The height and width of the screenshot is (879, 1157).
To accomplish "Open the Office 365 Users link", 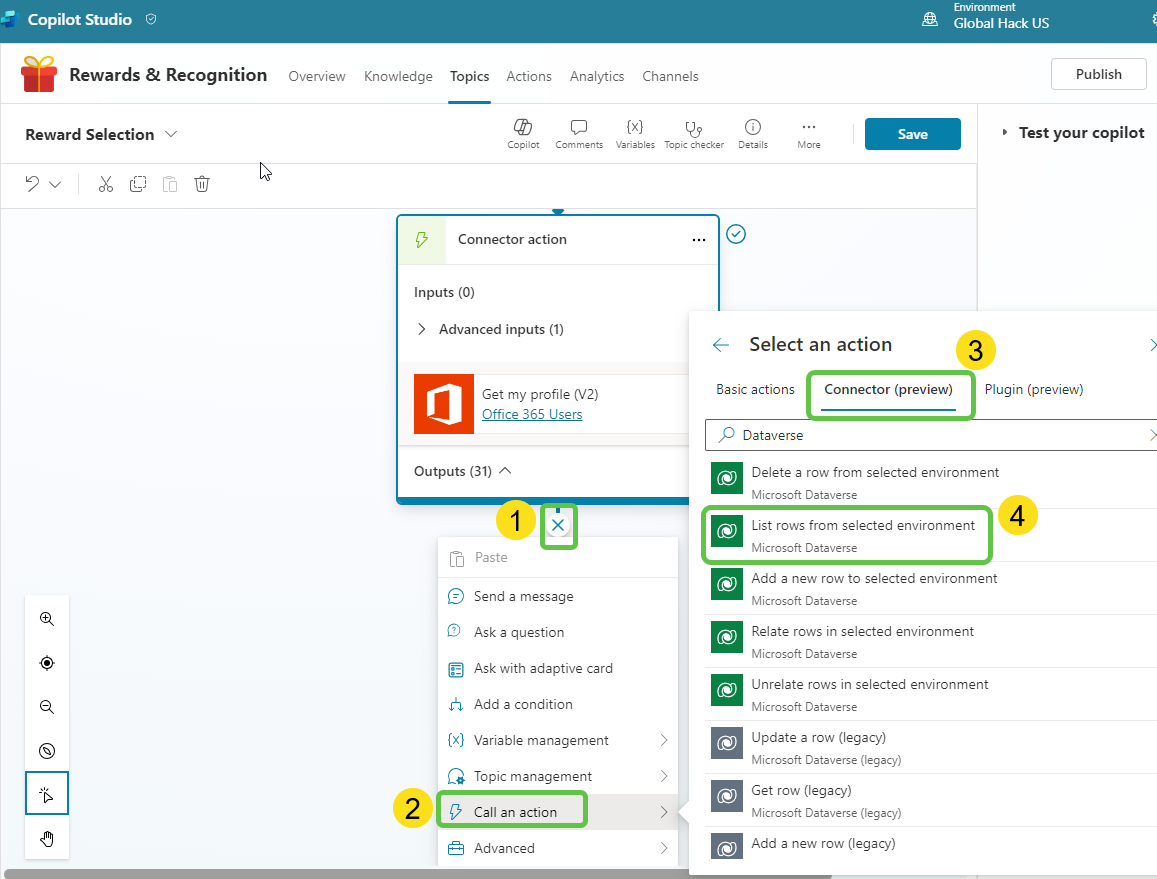I will point(532,414).
